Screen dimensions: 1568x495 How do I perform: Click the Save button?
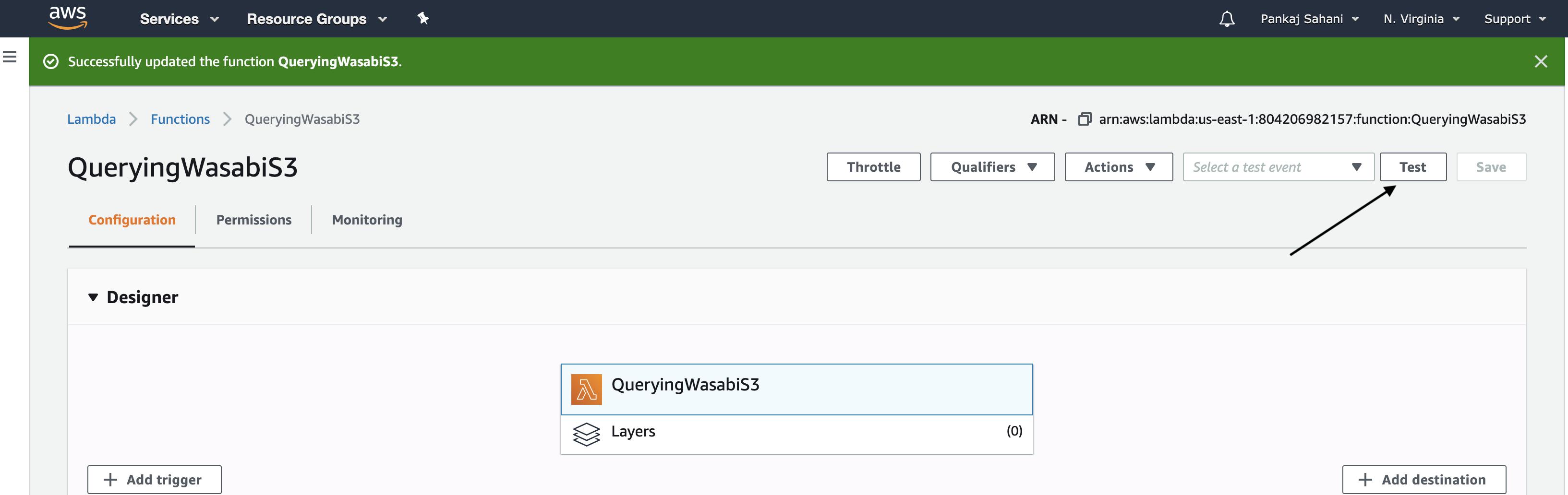(1491, 167)
